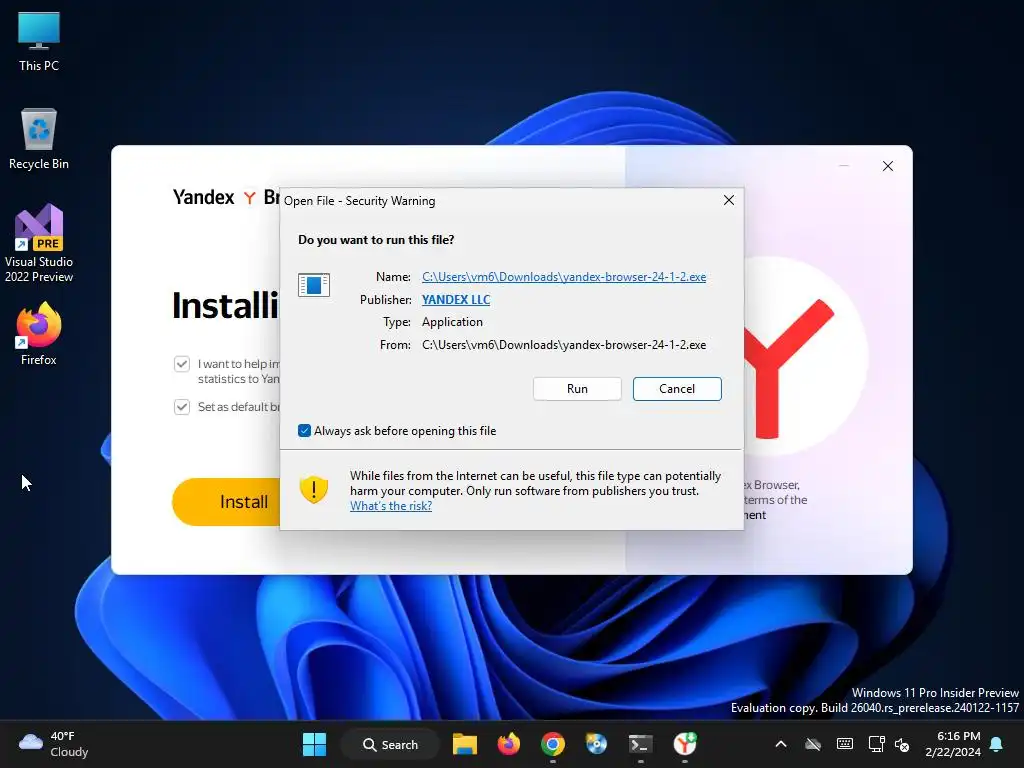This screenshot has width=1024, height=768.
Task: Open the disc installer taskbar icon
Action: pyautogui.click(x=596, y=744)
